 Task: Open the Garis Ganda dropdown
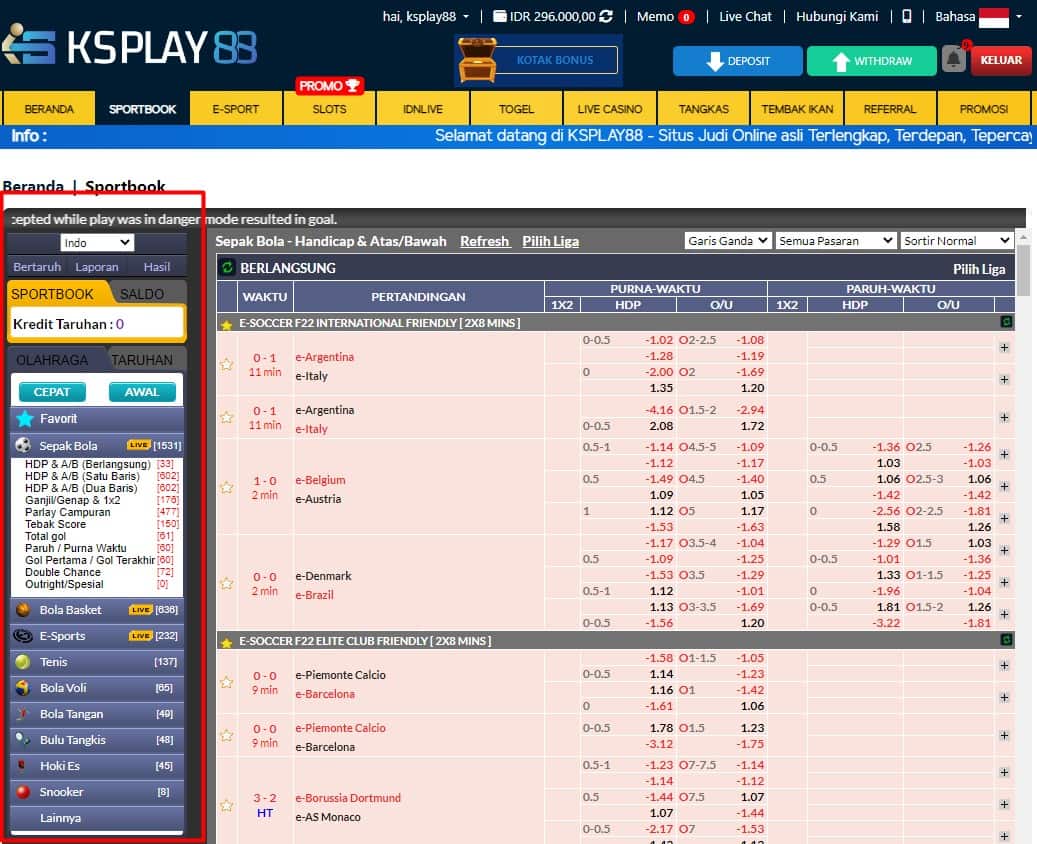tap(728, 241)
